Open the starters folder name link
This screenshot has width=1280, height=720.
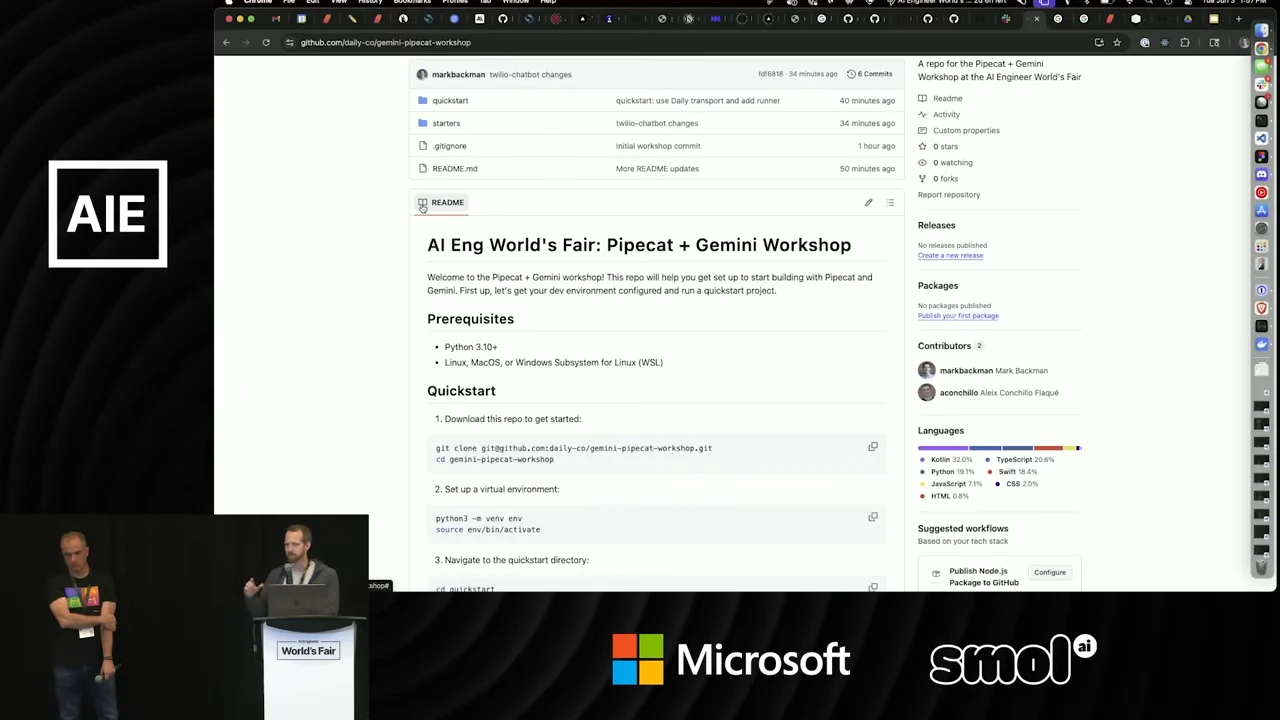[446, 123]
